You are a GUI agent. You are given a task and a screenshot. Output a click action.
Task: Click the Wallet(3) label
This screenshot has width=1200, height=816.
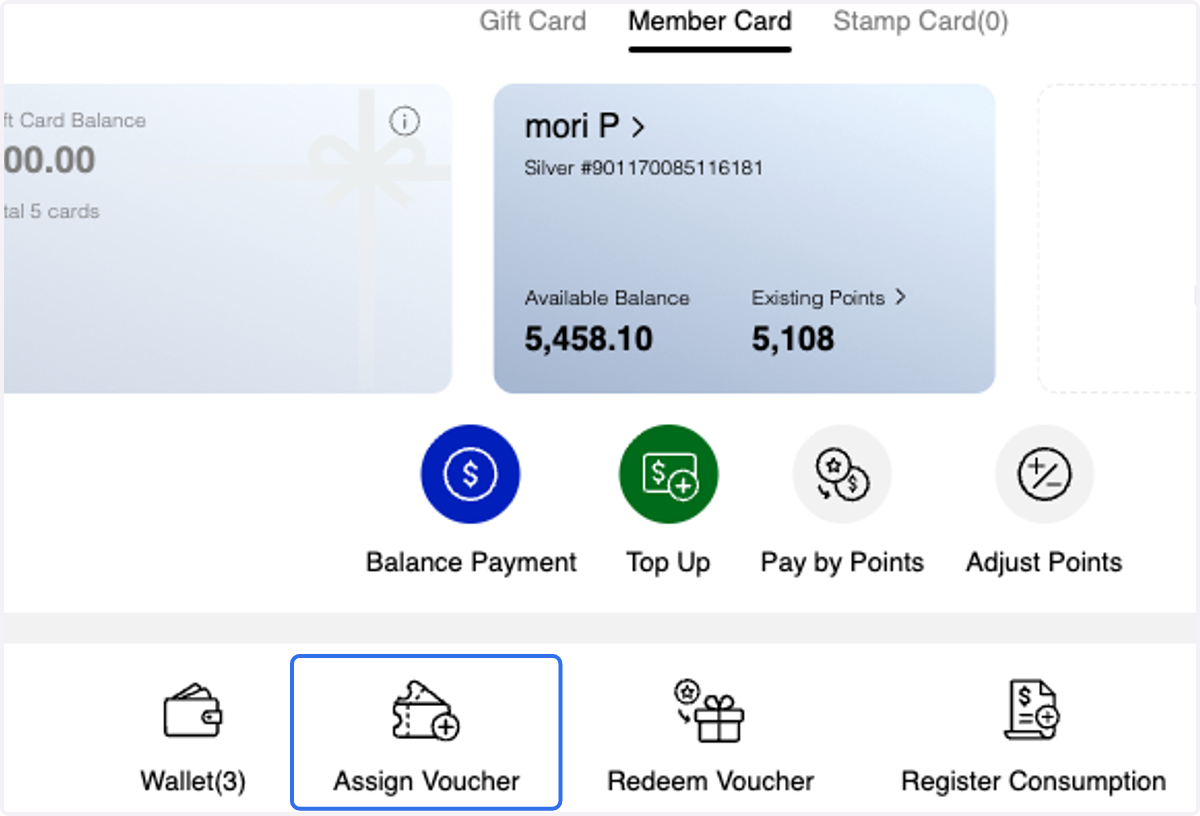click(193, 781)
